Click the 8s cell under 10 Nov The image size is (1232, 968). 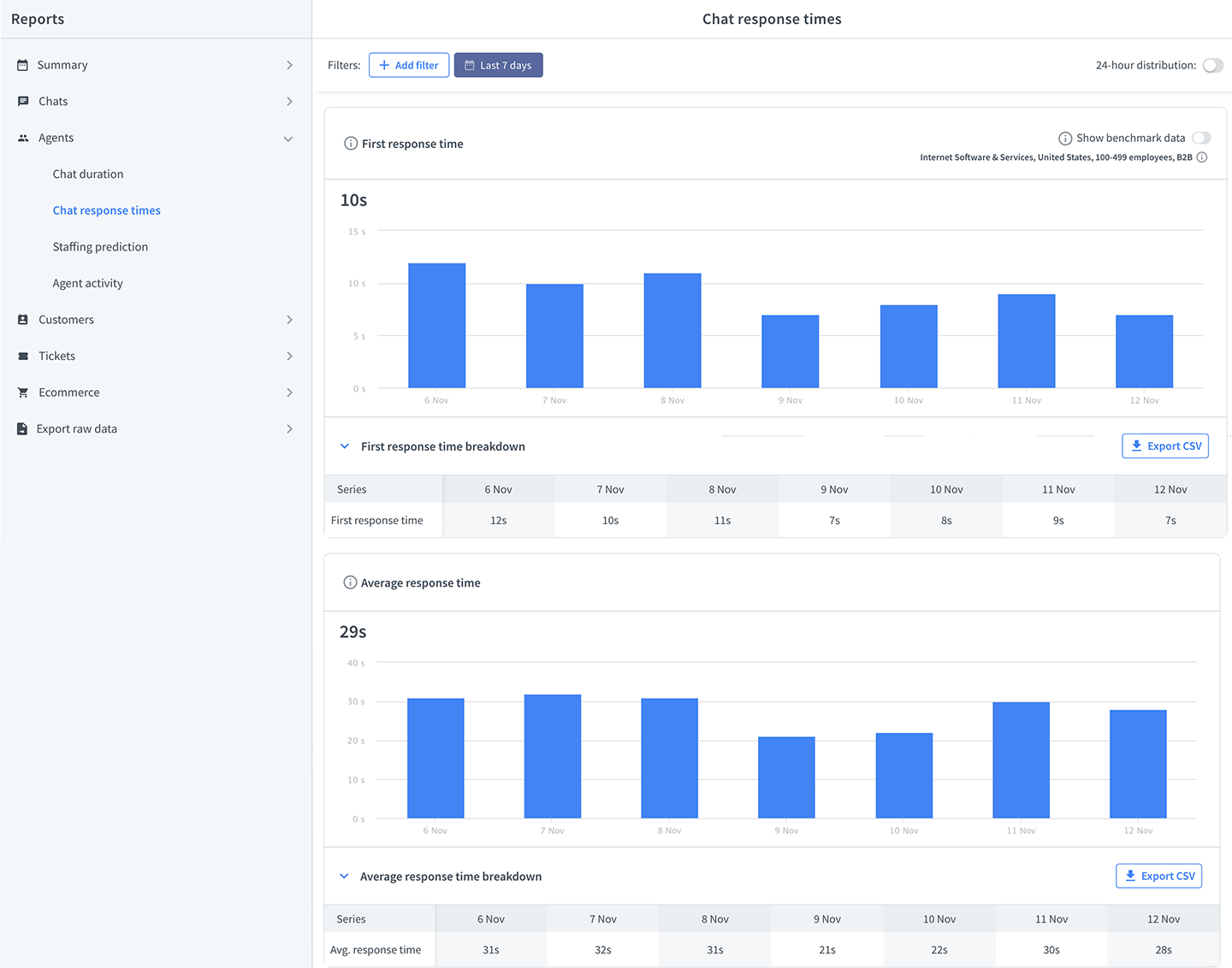(x=946, y=520)
